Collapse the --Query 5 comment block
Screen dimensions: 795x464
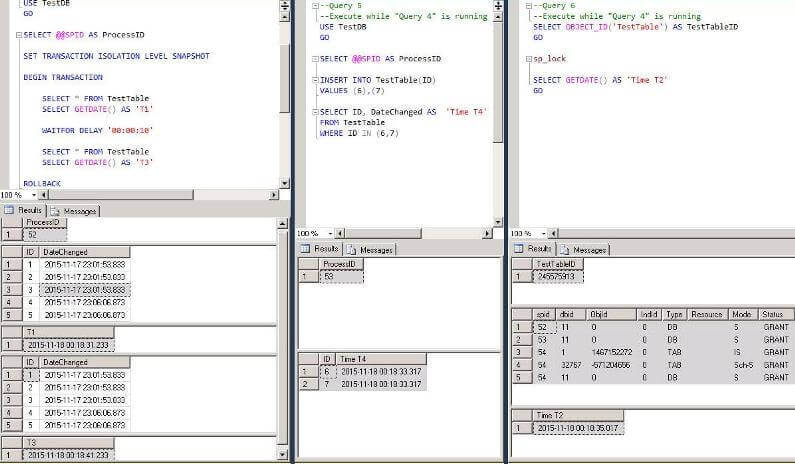315,6
